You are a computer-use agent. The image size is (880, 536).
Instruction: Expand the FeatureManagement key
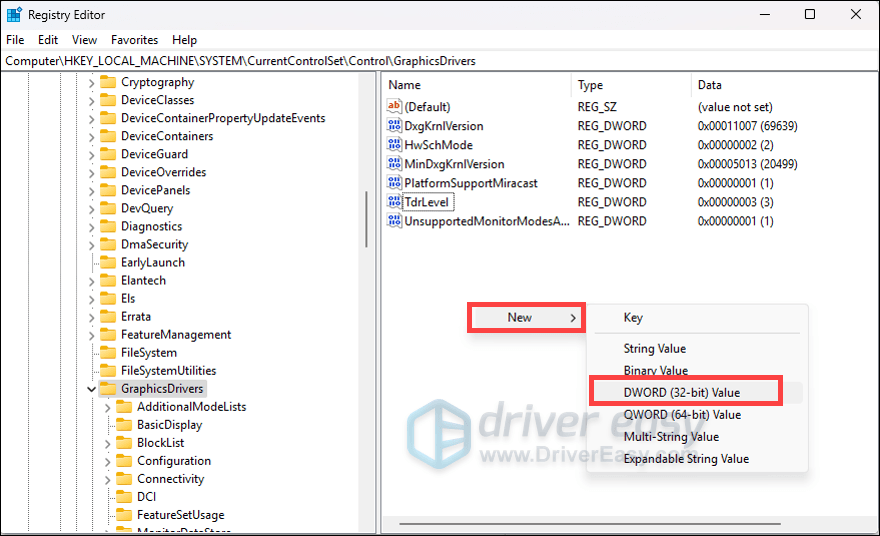tap(91, 335)
